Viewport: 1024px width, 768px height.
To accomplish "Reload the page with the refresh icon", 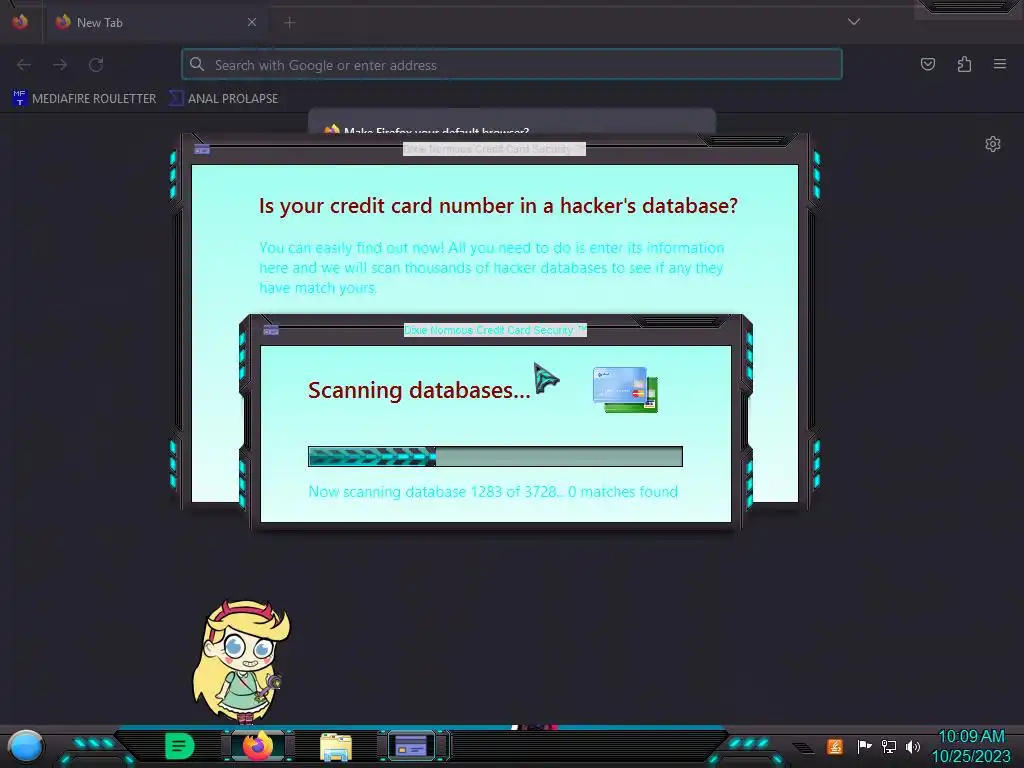I will [x=96, y=65].
